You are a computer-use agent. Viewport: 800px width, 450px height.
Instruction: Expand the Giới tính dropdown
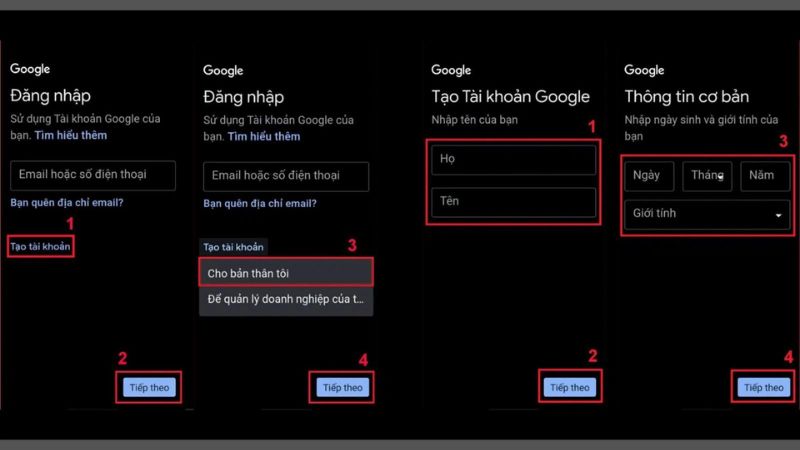[706, 214]
